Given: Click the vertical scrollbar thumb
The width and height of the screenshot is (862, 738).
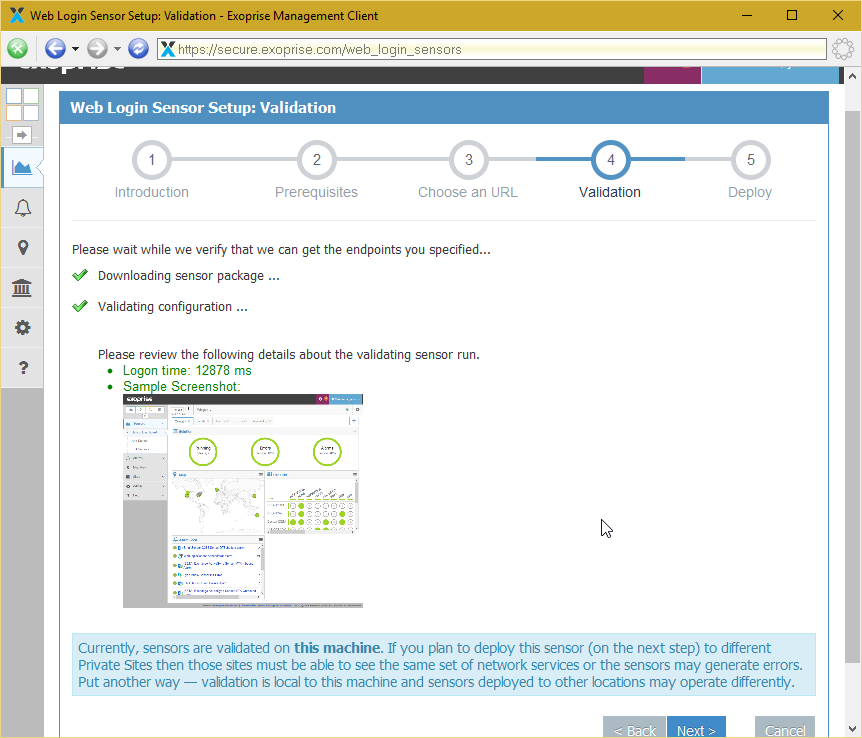Looking at the screenshot, I should (852, 385).
